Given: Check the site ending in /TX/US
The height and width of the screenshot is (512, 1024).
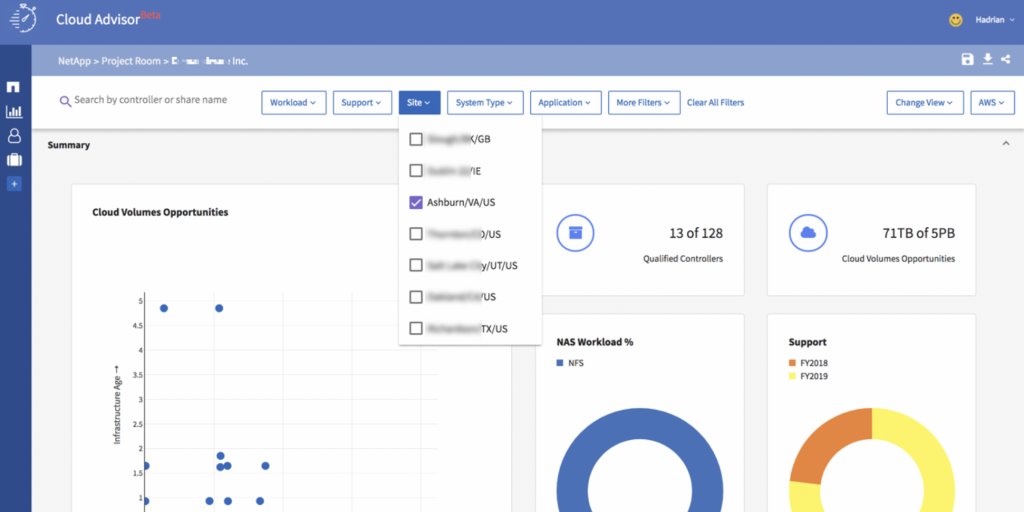Looking at the screenshot, I should click(416, 328).
